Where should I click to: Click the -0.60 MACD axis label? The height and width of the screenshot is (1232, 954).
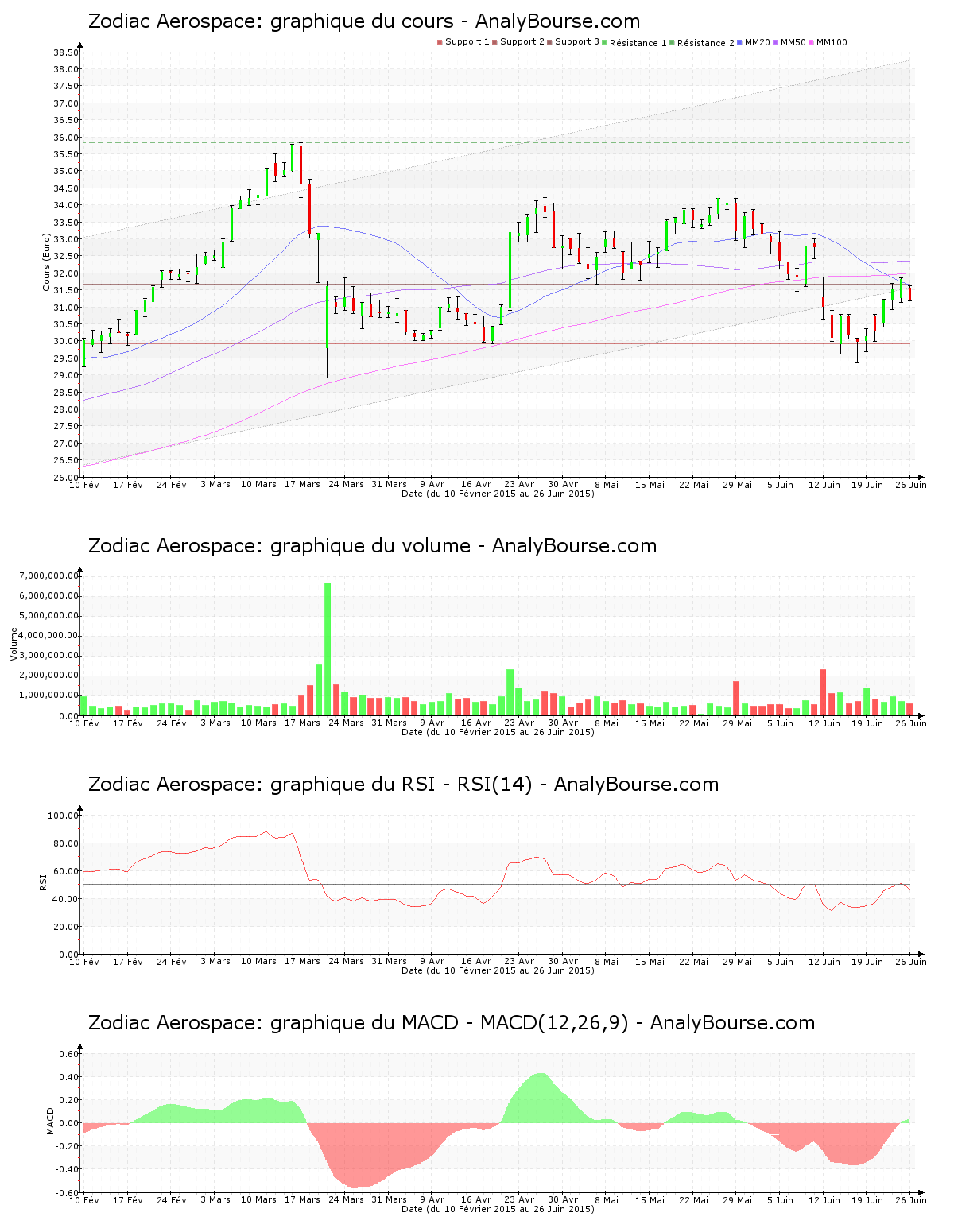point(67,1193)
